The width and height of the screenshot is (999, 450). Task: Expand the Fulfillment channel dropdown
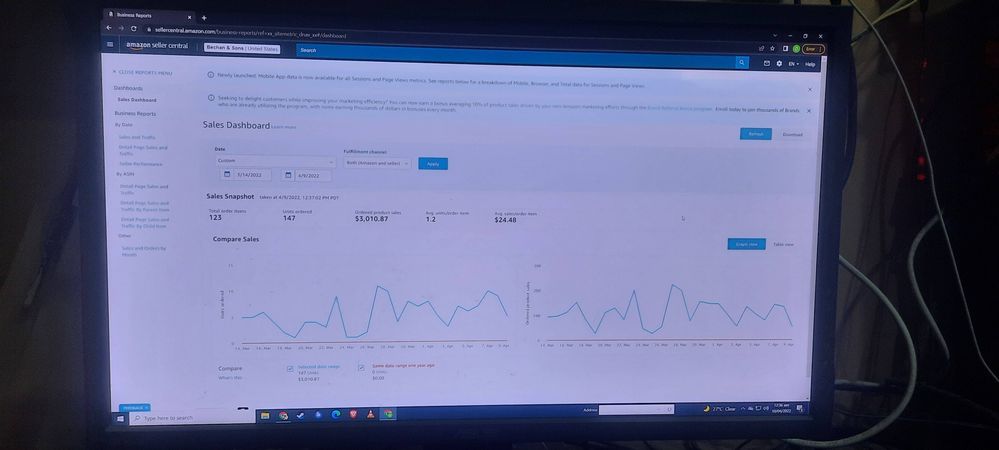(x=377, y=163)
